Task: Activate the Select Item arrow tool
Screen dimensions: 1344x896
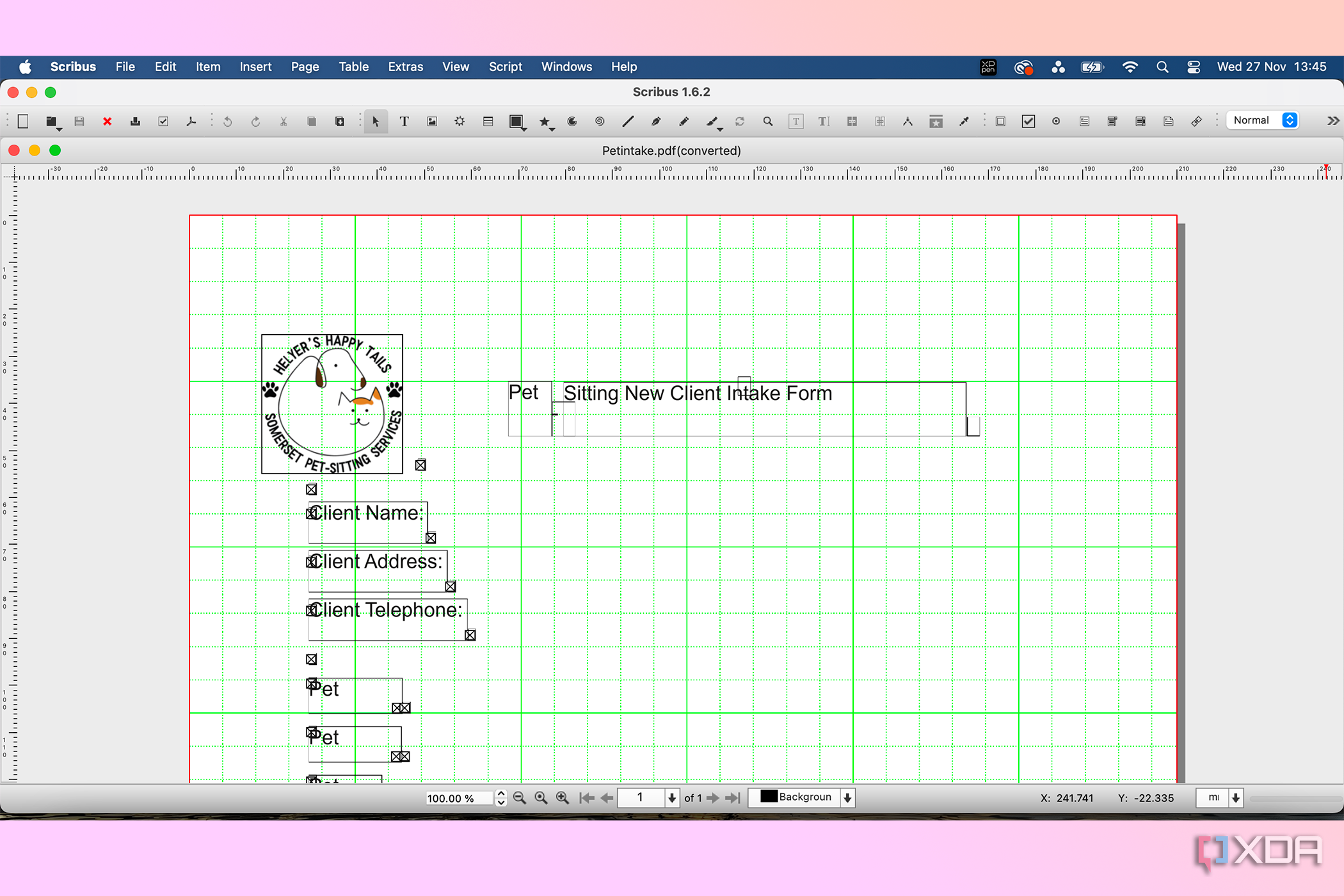Action: (x=376, y=122)
